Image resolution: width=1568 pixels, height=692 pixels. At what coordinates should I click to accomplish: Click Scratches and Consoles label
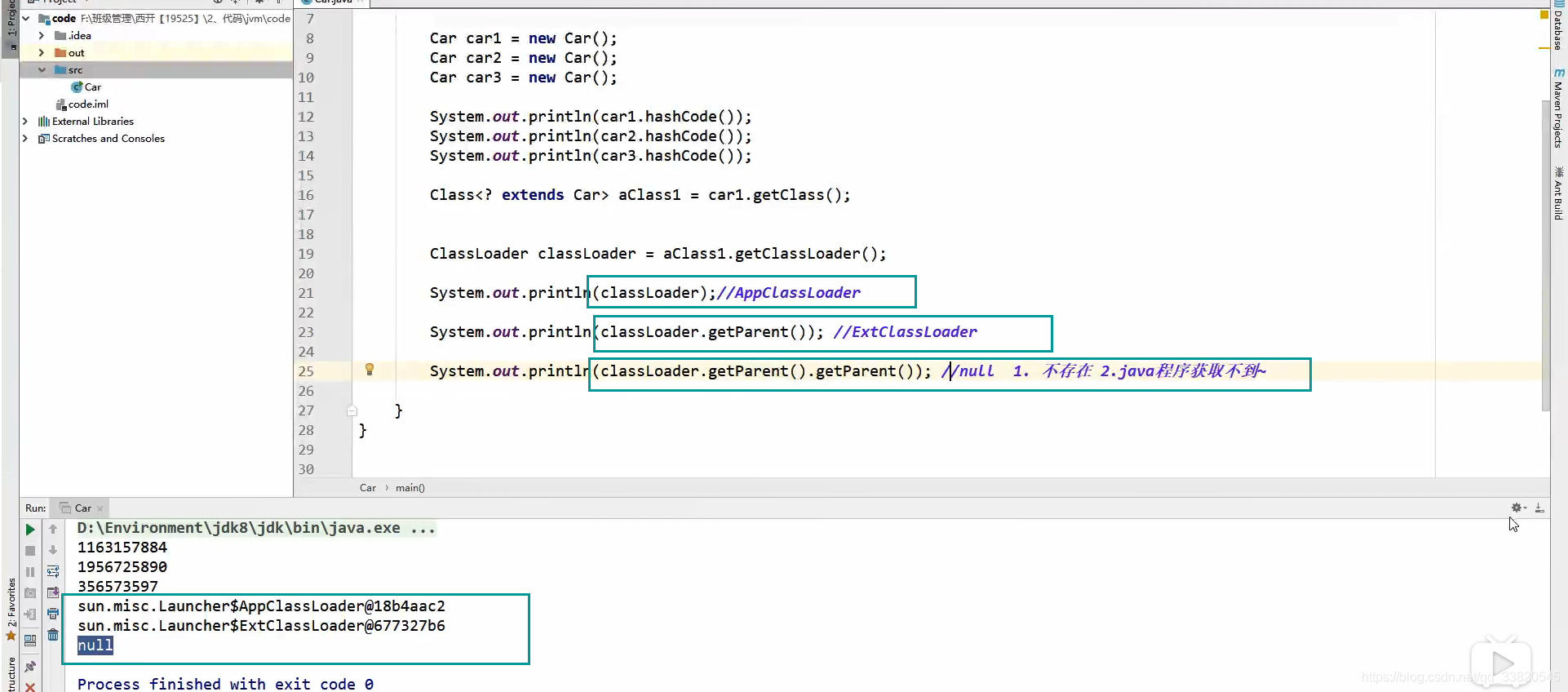(x=109, y=138)
